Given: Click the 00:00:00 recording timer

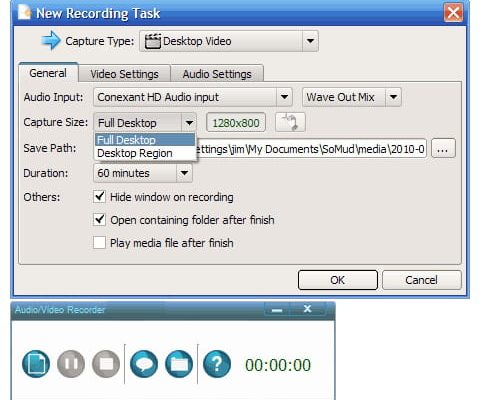Looking at the screenshot, I should point(278,365).
